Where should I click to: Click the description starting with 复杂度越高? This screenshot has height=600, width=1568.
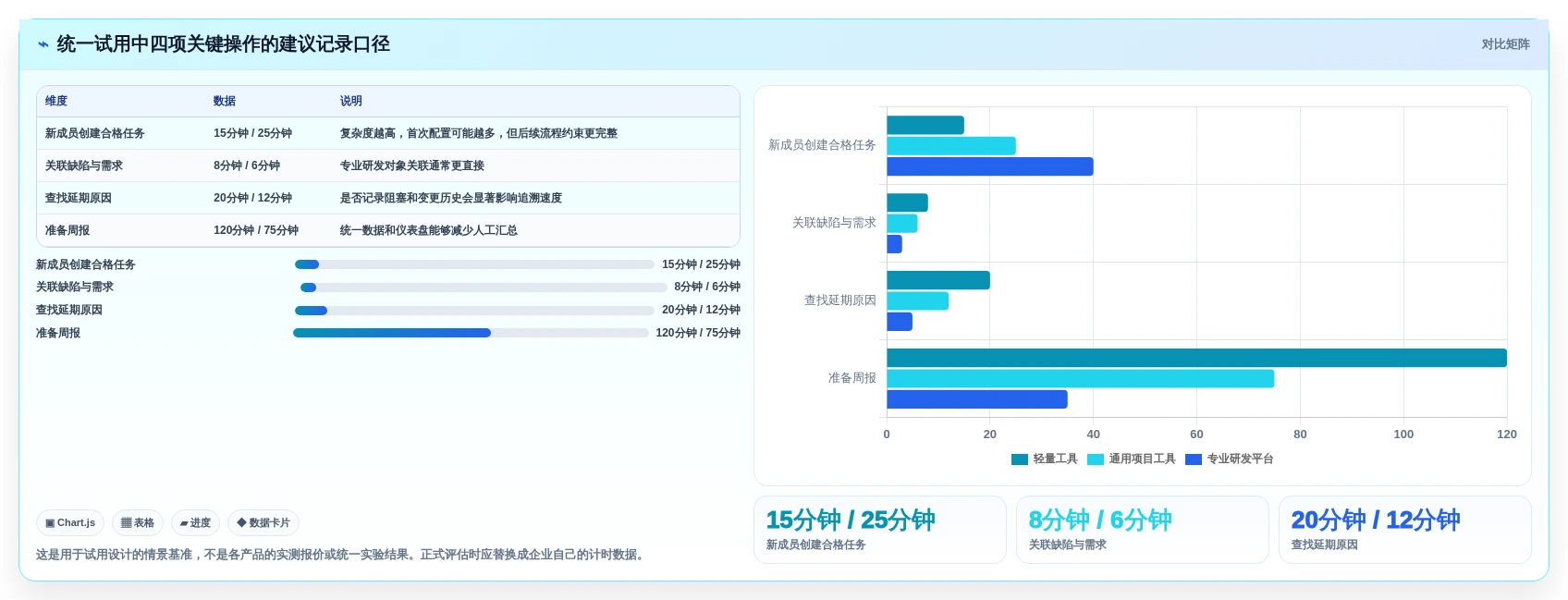(x=479, y=133)
